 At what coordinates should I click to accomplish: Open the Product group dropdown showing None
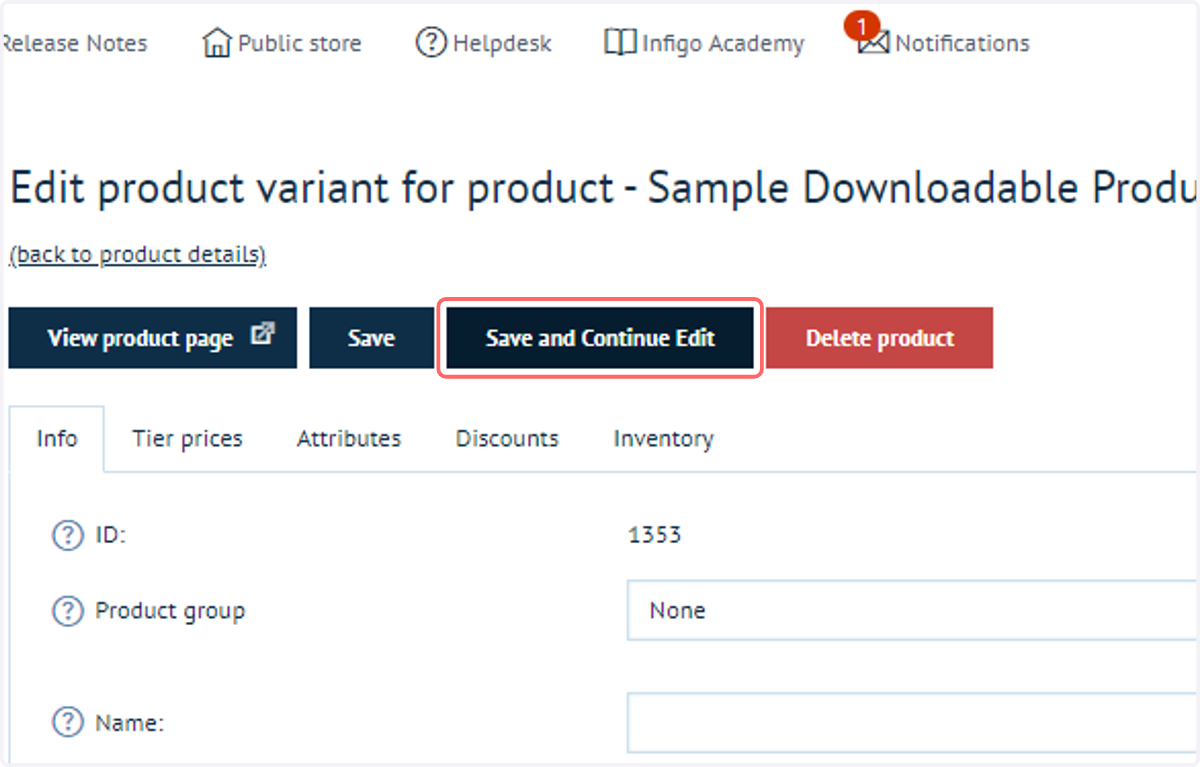click(912, 610)
